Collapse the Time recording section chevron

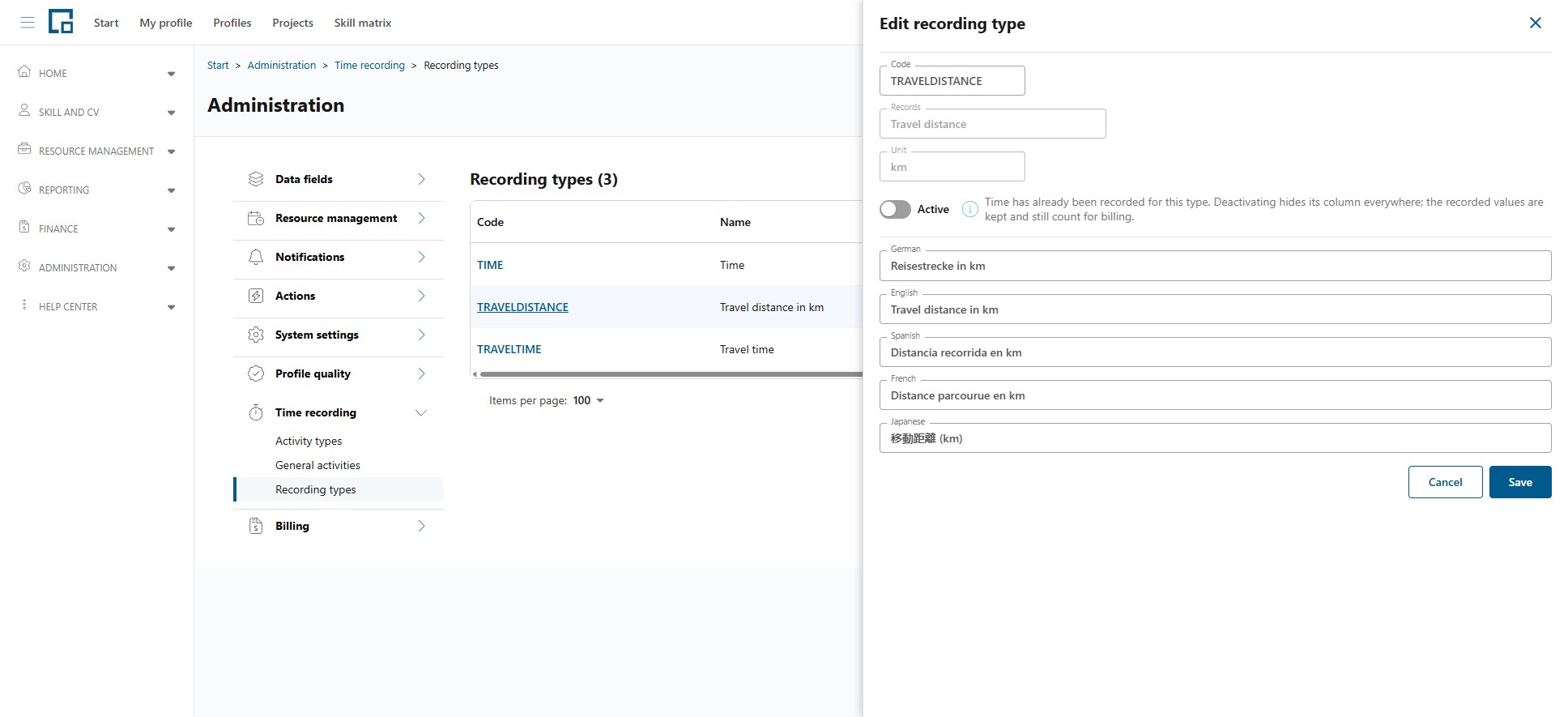421,412
